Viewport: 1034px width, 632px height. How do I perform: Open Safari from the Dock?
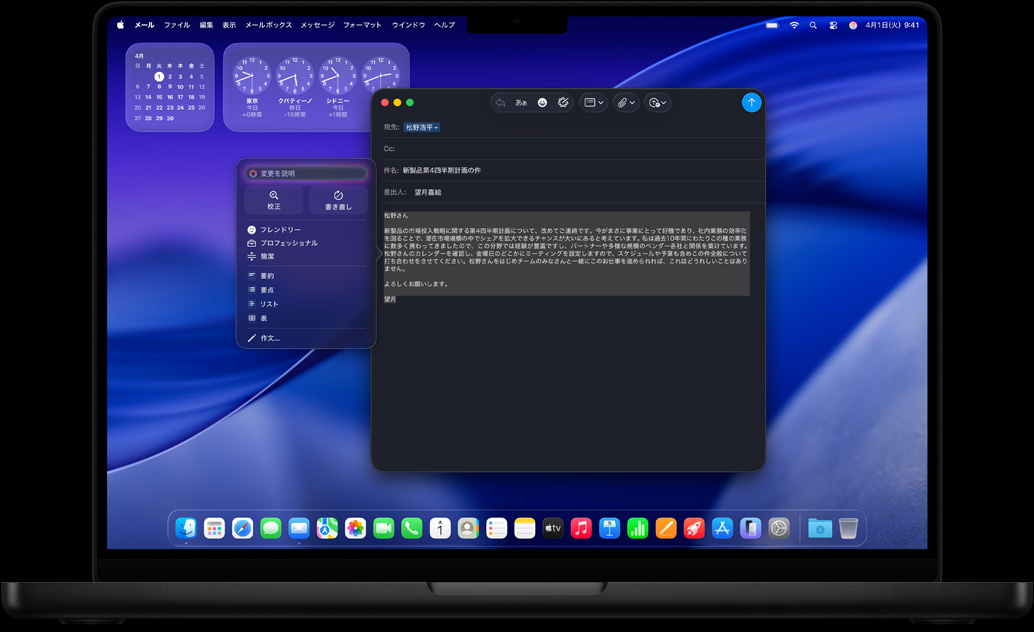point(242,528)
